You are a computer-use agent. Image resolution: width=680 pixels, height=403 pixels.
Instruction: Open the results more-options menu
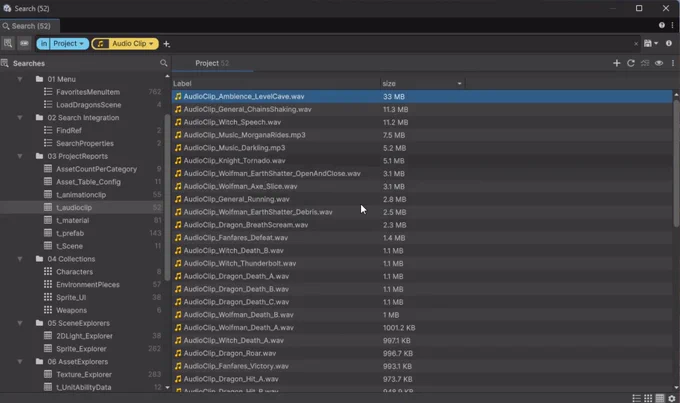click(x=673, y=63)
